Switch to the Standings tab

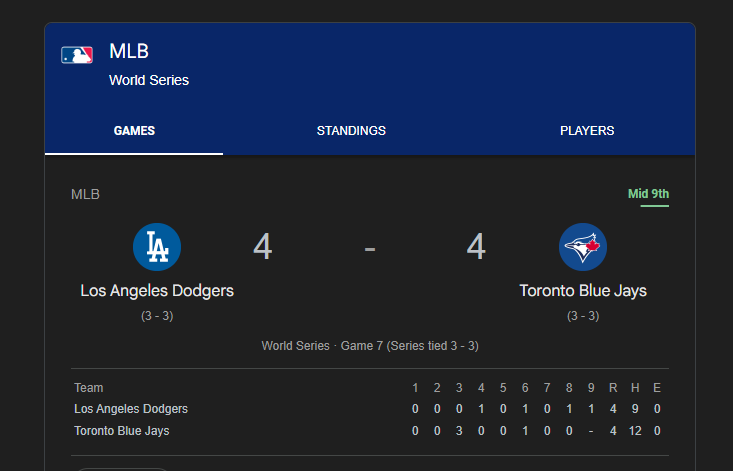pyautogui.click(x=351, y=131)
